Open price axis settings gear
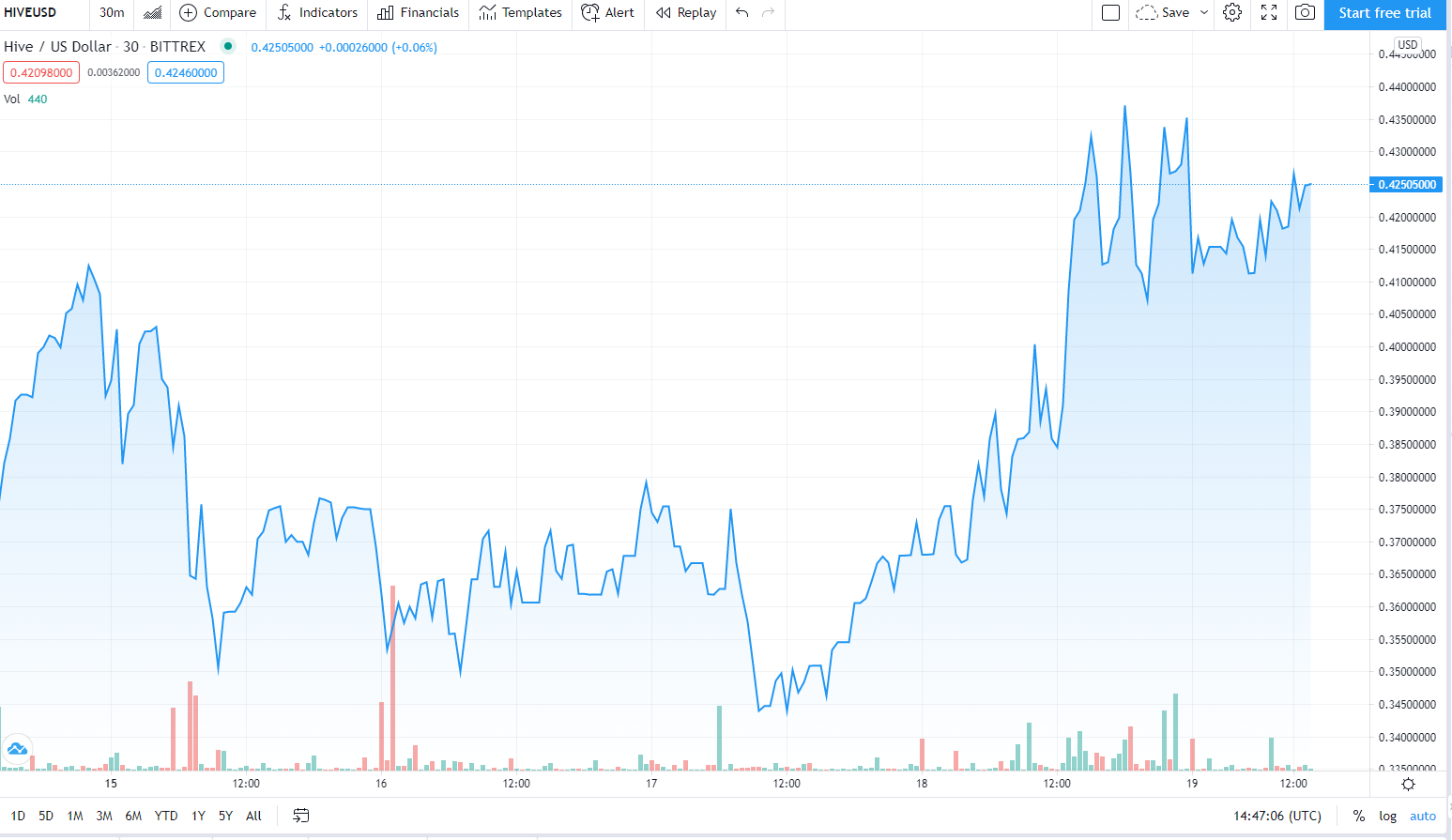The height and width of the screenshot is (840, 1452). [1408, 784]
